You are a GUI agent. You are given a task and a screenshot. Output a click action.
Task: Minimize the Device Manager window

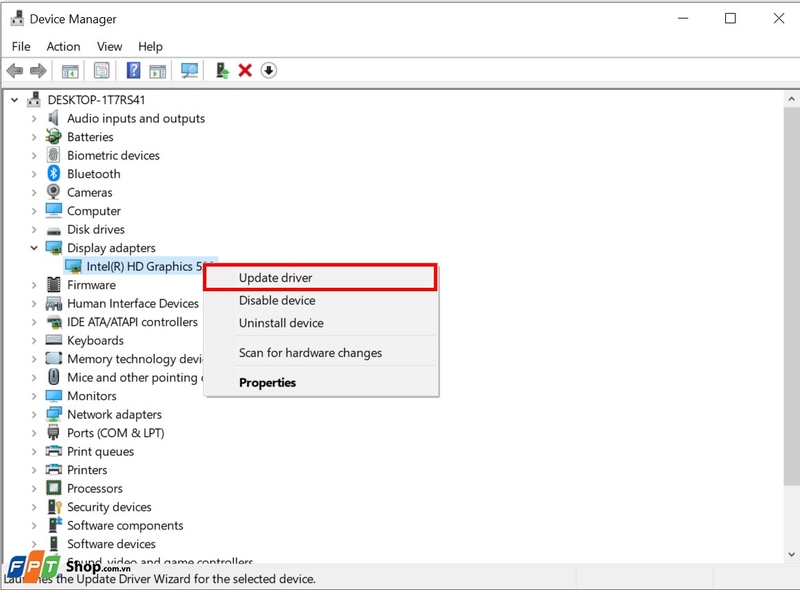point(683,18)
